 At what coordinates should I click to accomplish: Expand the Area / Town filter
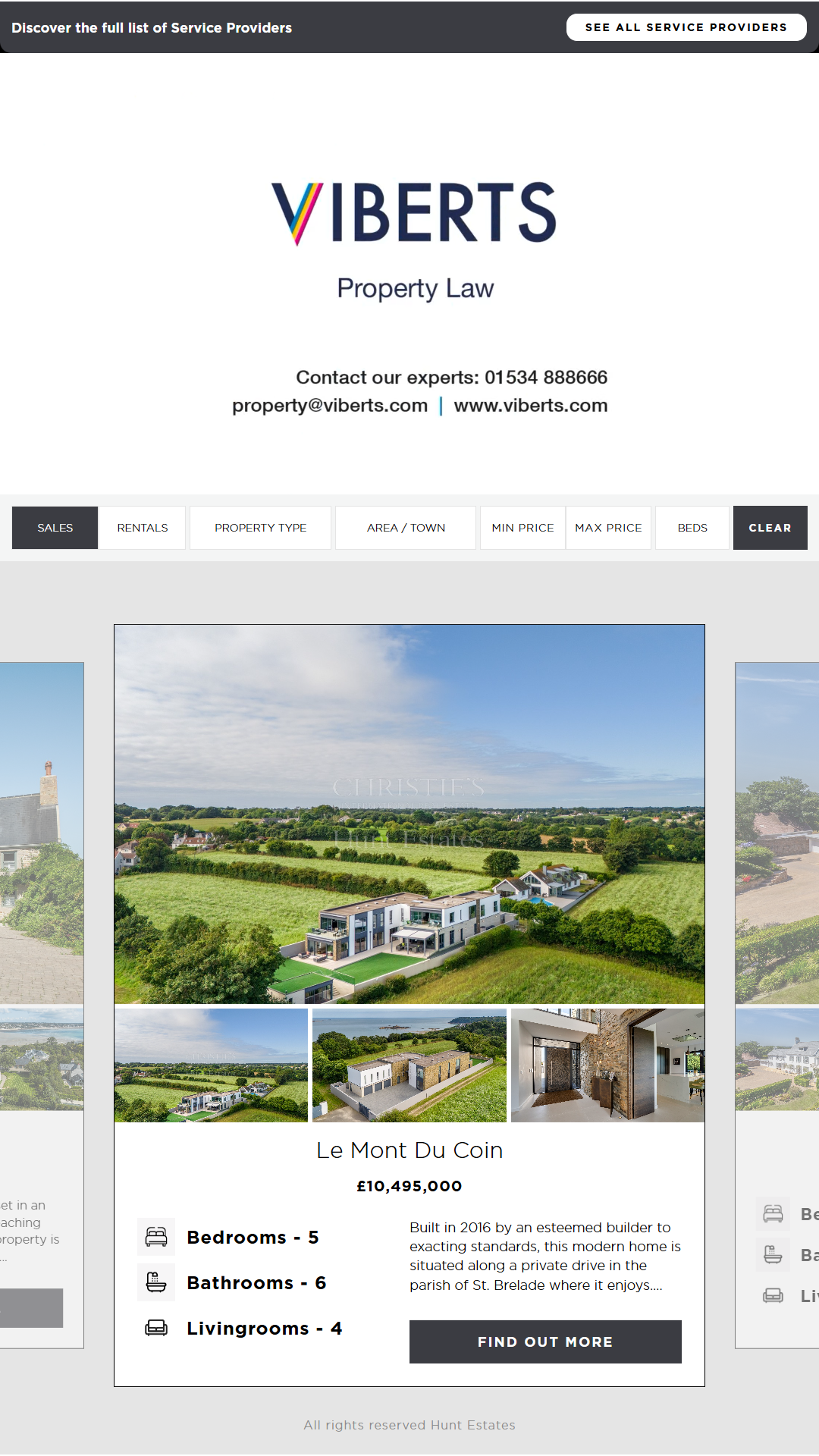406,528
